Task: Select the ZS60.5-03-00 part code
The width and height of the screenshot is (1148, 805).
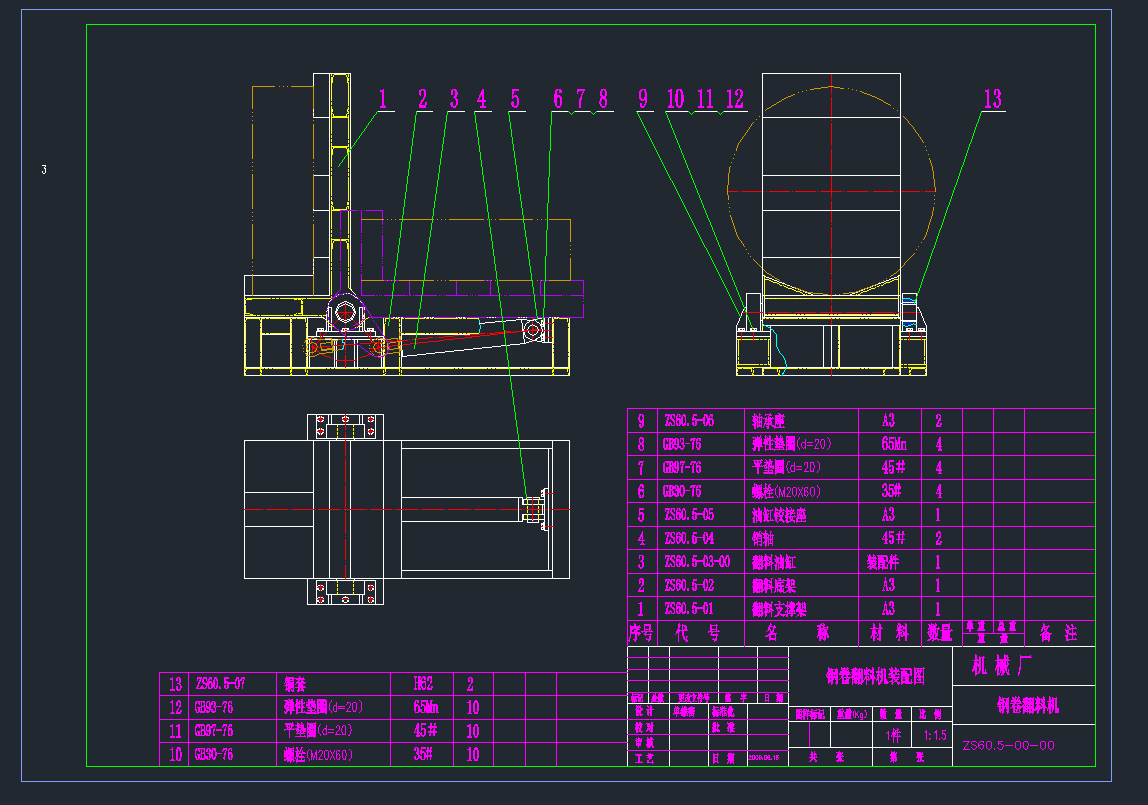Action: [696, 562]
